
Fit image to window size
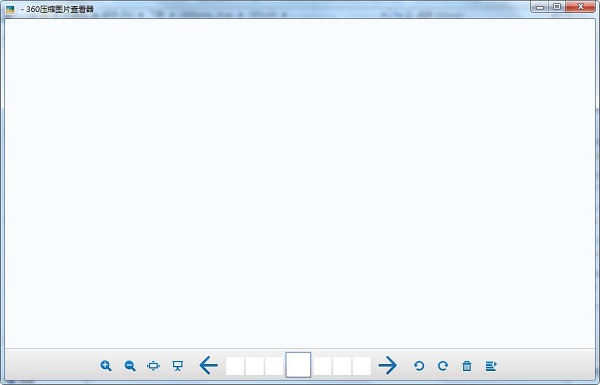pos(153,366)
